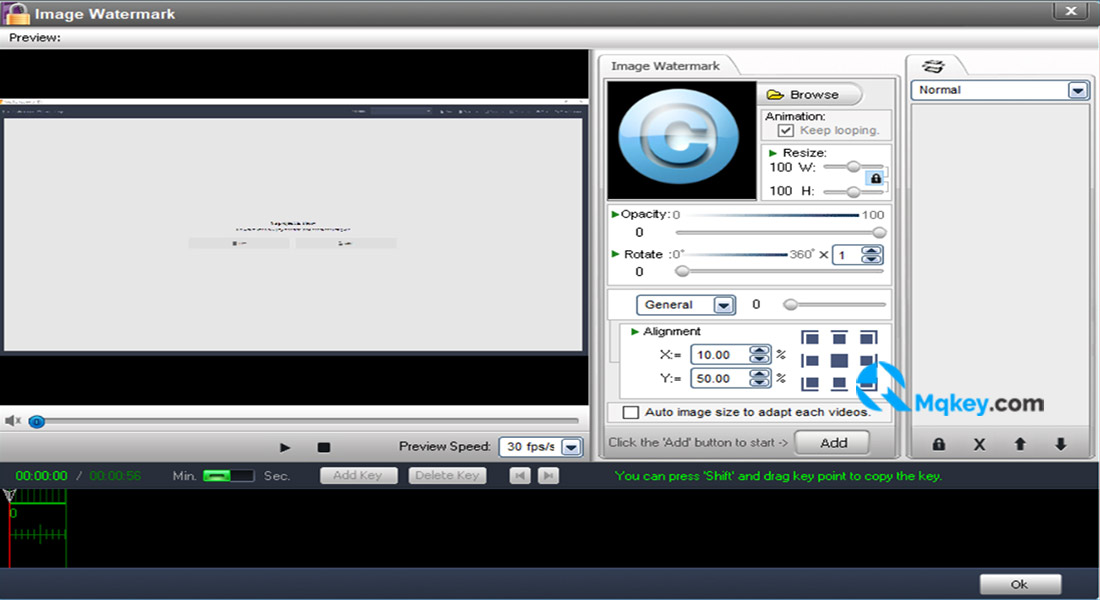Select the Image Watermark tab
The height and width of the screenshot is (600, 1100).
(x=665, y=66)
